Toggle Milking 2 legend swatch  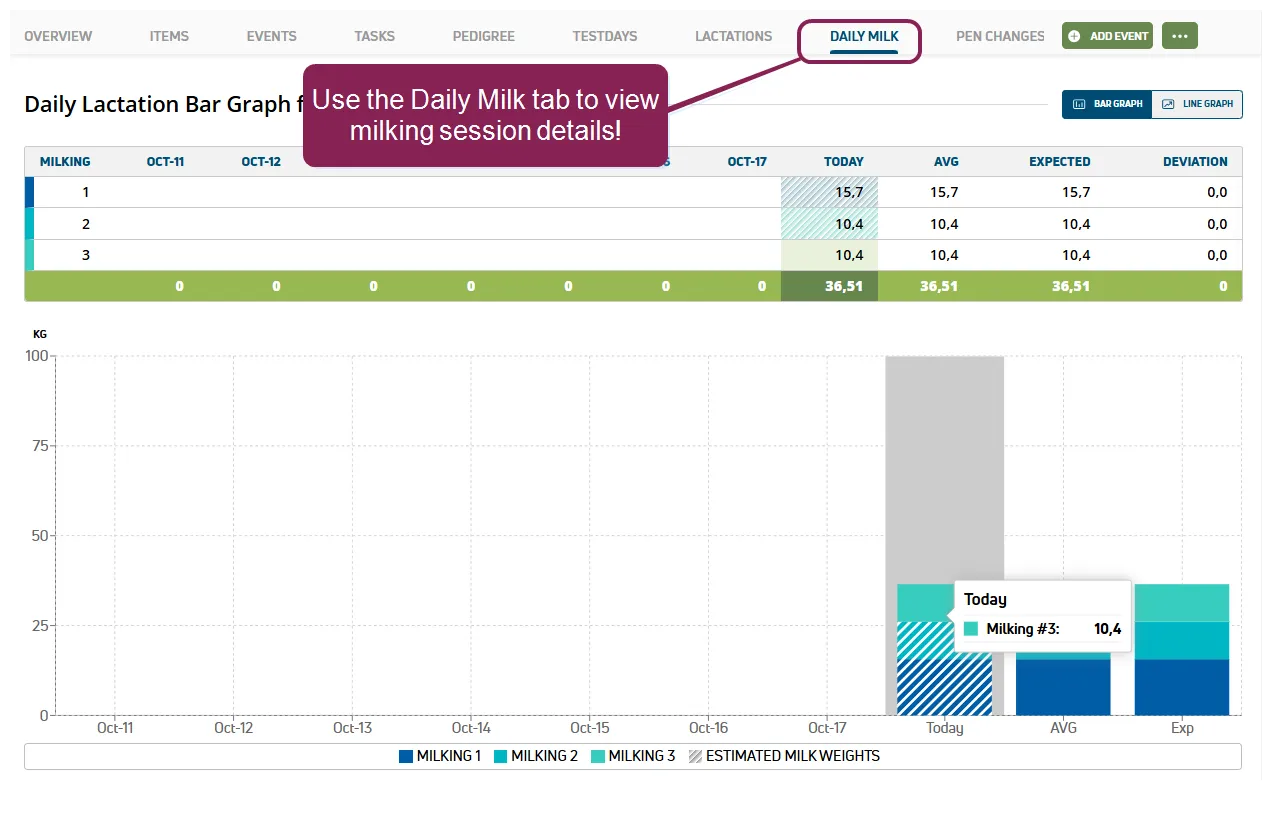(x=500, y=756)
